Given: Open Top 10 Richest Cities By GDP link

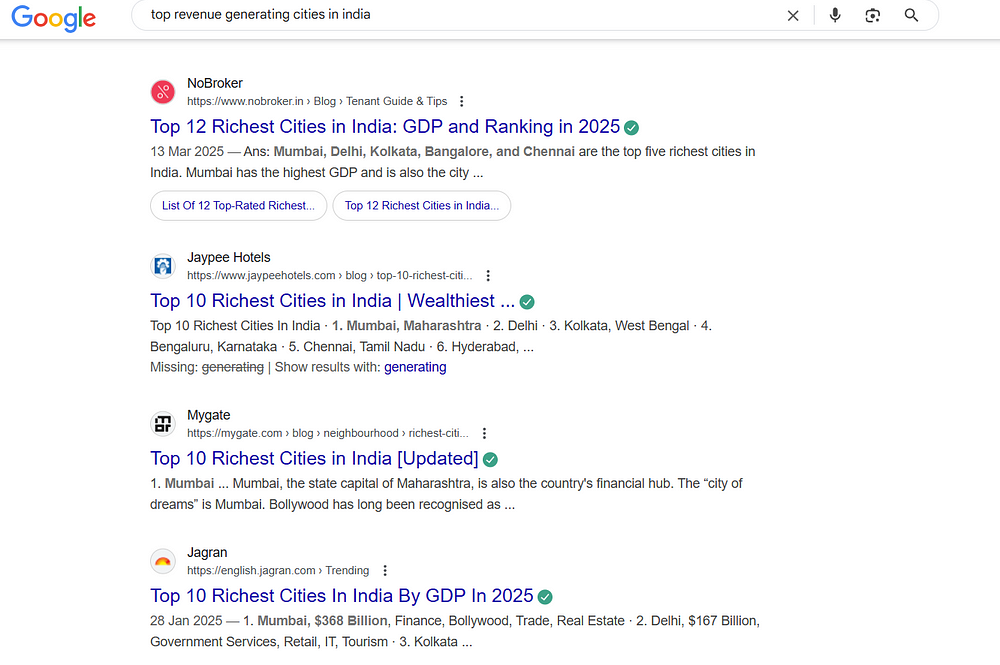Looking at the screenshot, I should coord(342,596).
